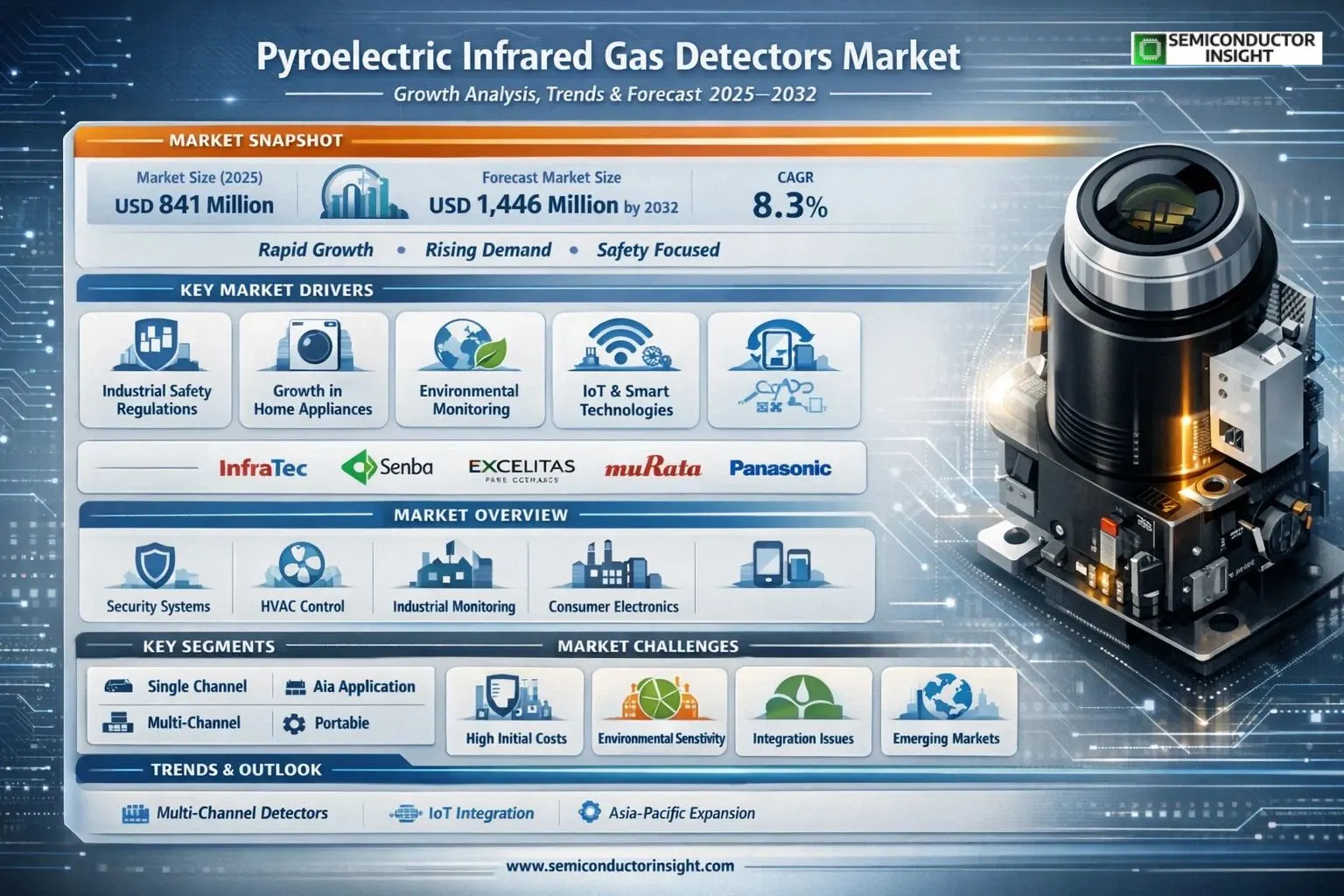This screenshot has height=896, width=1344.
Task: Select the Security Systems shield icon
Action: click(157, 566)
